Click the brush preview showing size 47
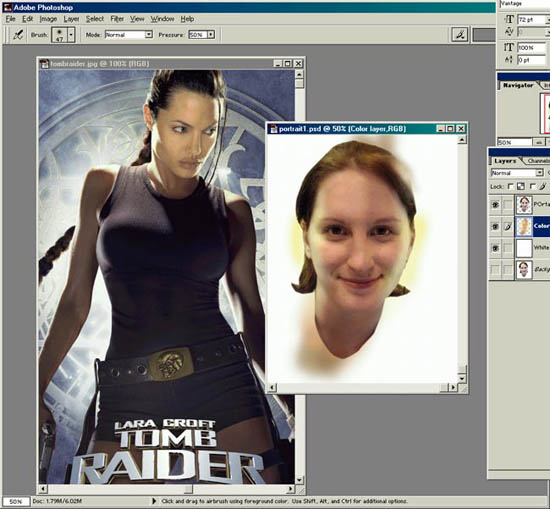This screenshot has height=509, width=550. [x=60, y=35]
